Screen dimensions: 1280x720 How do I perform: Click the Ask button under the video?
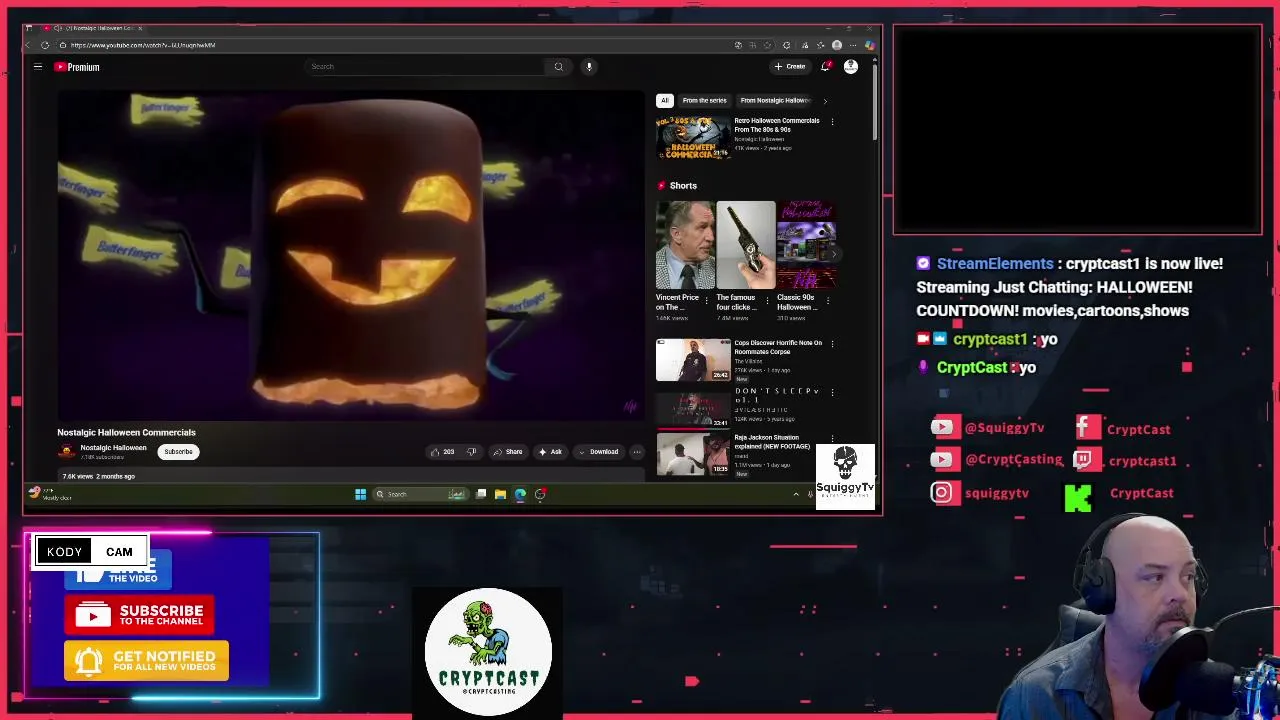tap(550, 452)
